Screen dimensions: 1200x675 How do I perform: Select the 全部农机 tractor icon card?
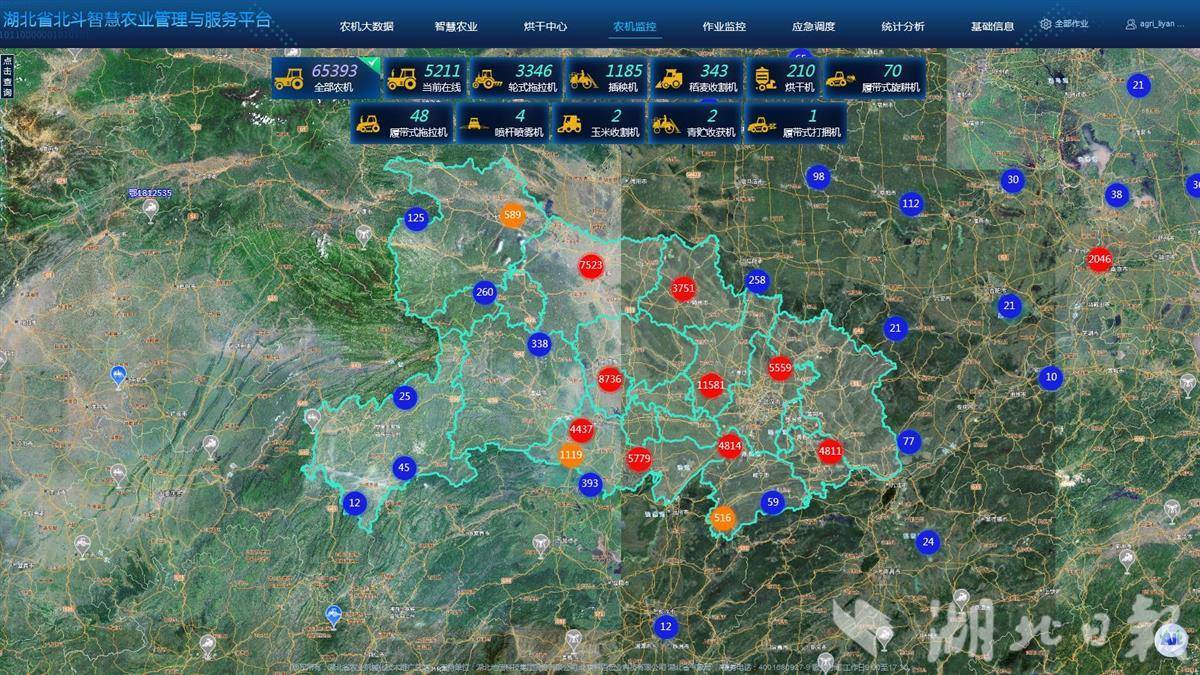(290, 78)
